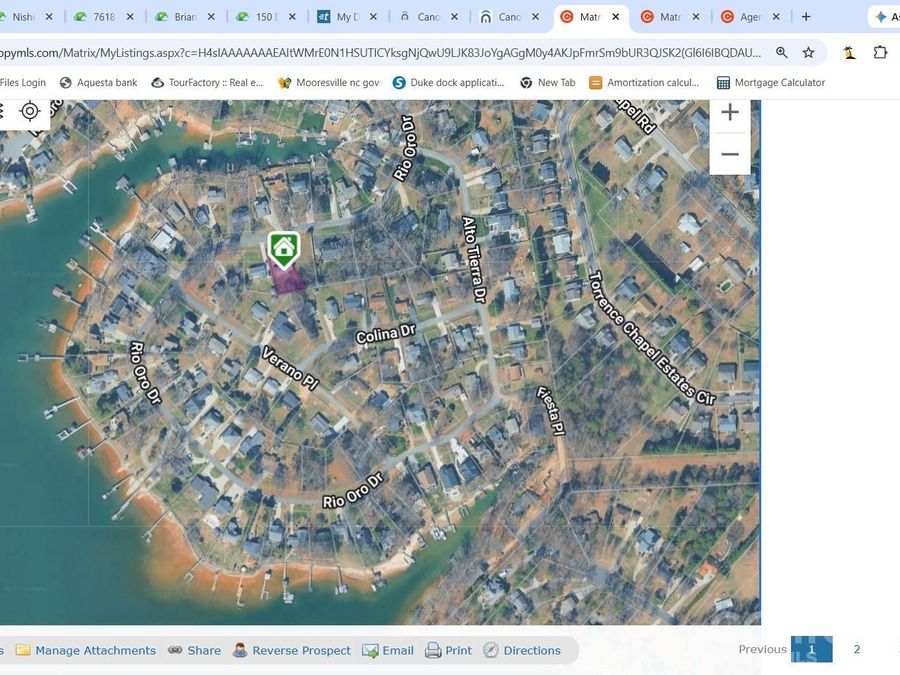Open Duke dock application bookmark
The height and width of the screenshot is (675, 900).
[448, 83]
